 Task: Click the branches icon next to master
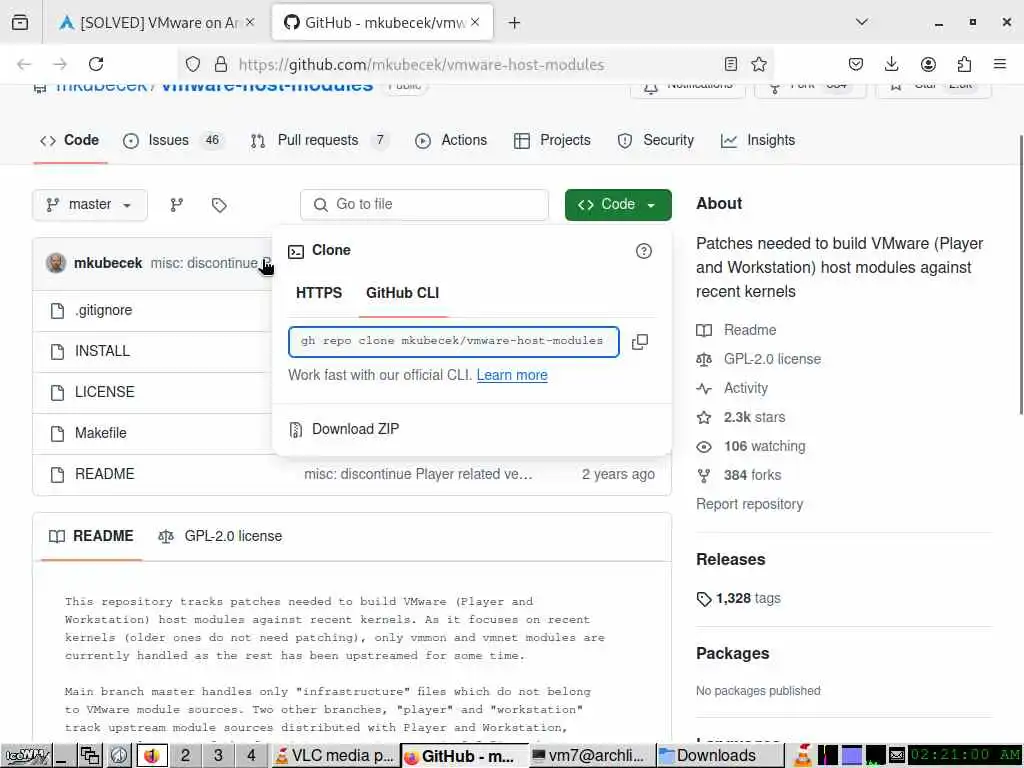click(x=176, y=205)
